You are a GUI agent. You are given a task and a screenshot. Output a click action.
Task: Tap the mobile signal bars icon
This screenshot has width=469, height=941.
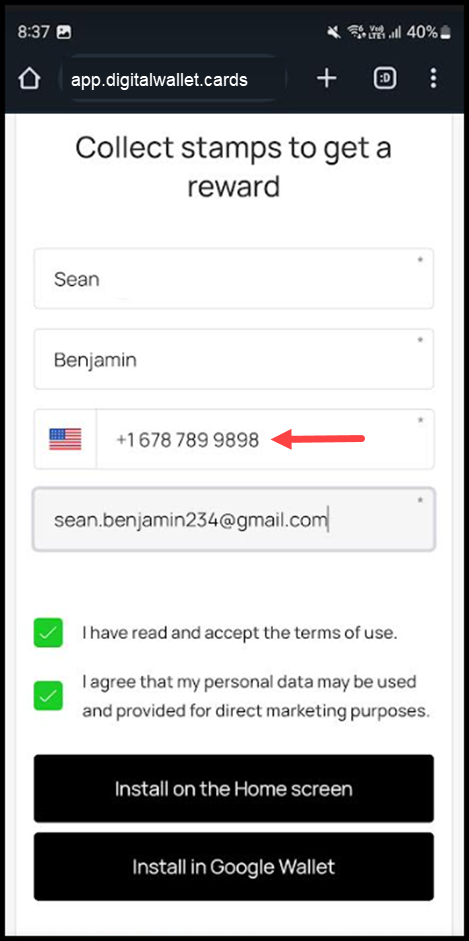pos(395,33)
